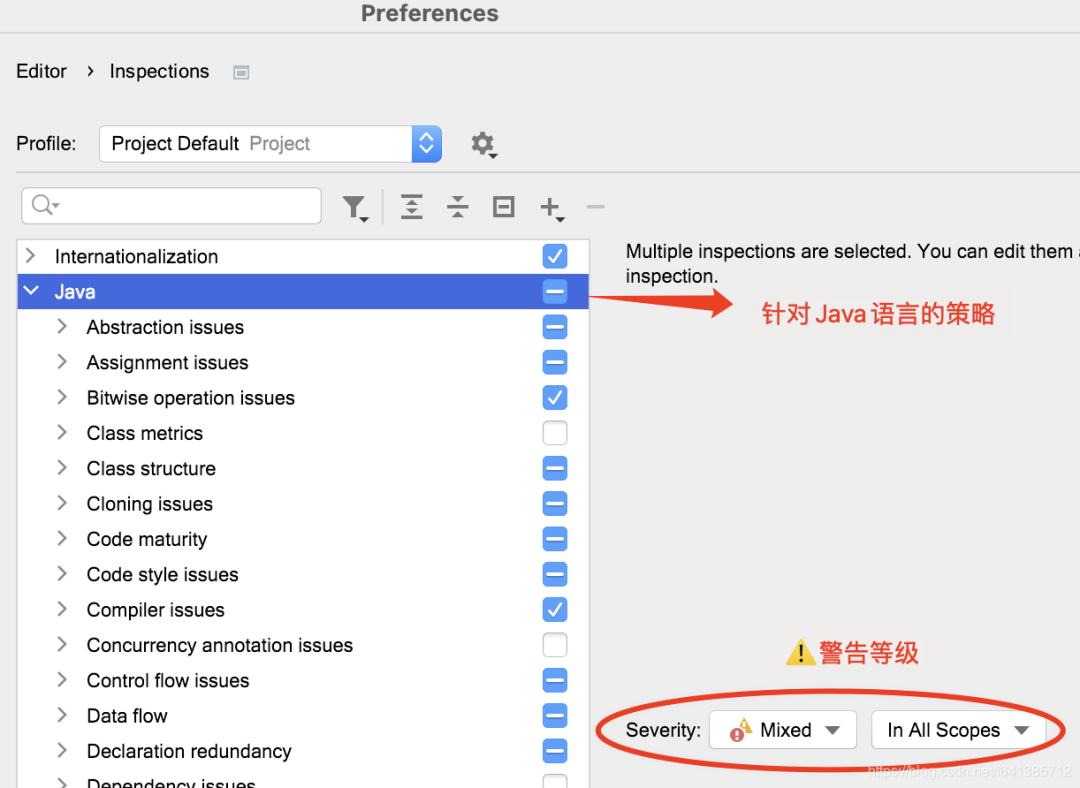This screenshot has width=1080, height=788.
Task: Uncheck the Internationalization checkbox
Action: pyautogui.click(x=554, y=256)
